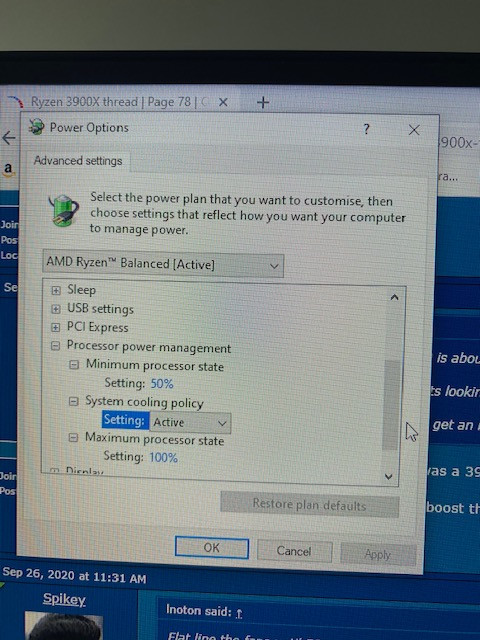480x640 pixels.
Task: Click the Cancel button
Action: tap(294, 551)
